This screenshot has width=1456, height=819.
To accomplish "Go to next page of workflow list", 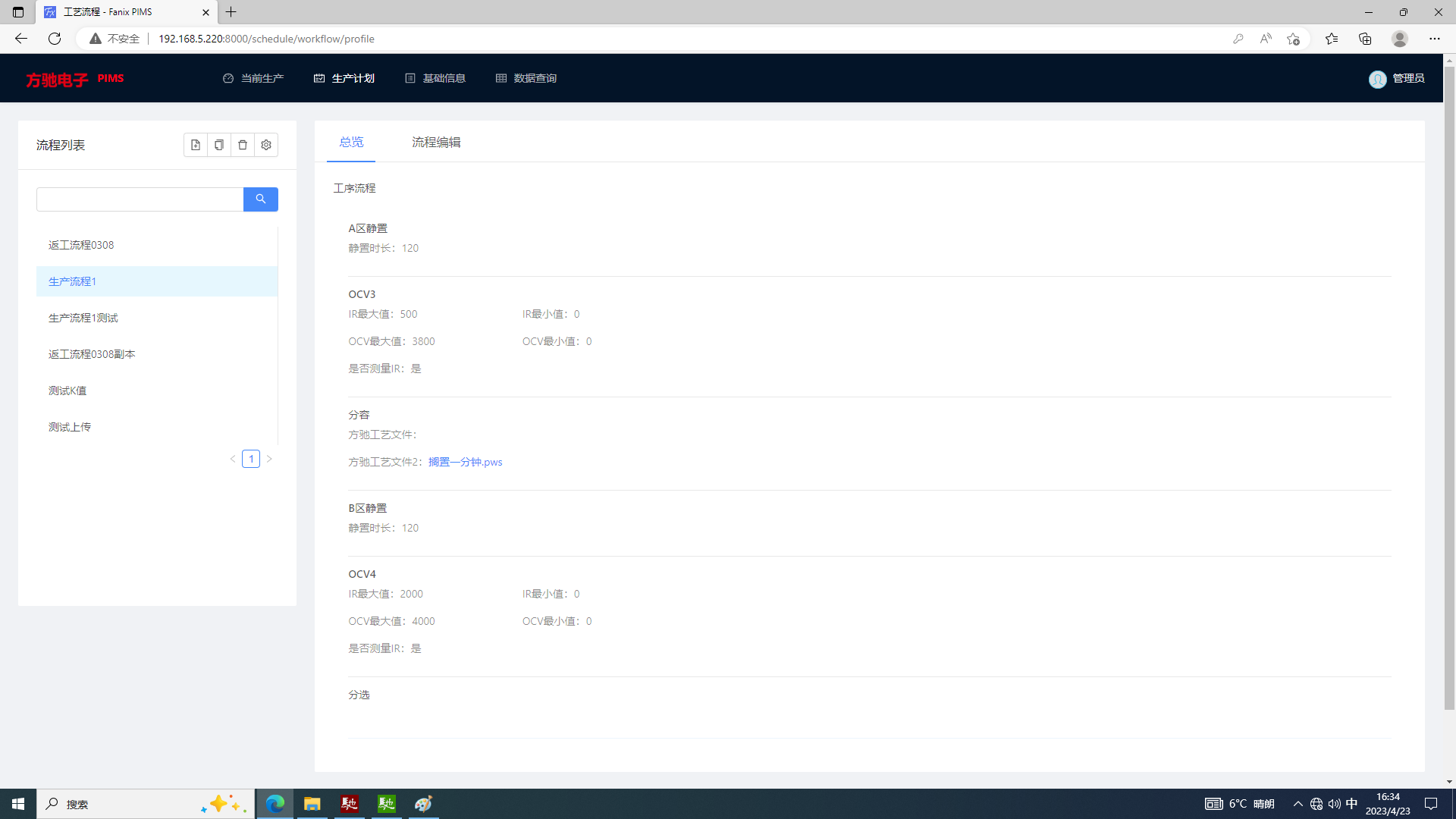I will tap(269, 459).
